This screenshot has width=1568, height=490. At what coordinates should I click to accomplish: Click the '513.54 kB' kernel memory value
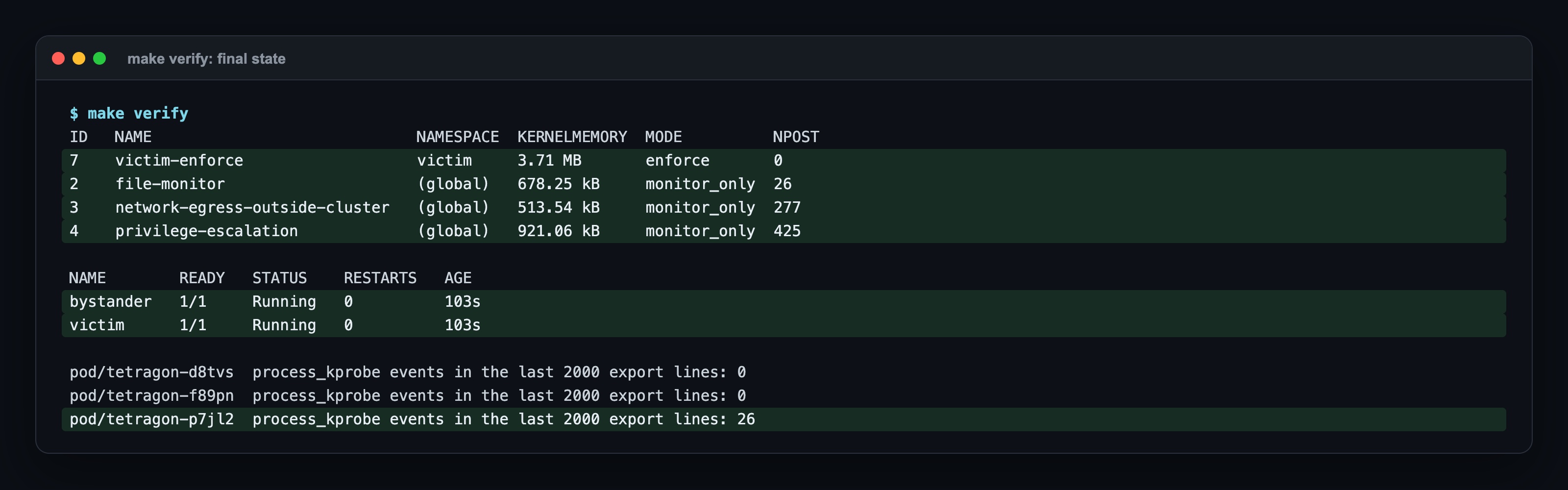pos(559,208)
